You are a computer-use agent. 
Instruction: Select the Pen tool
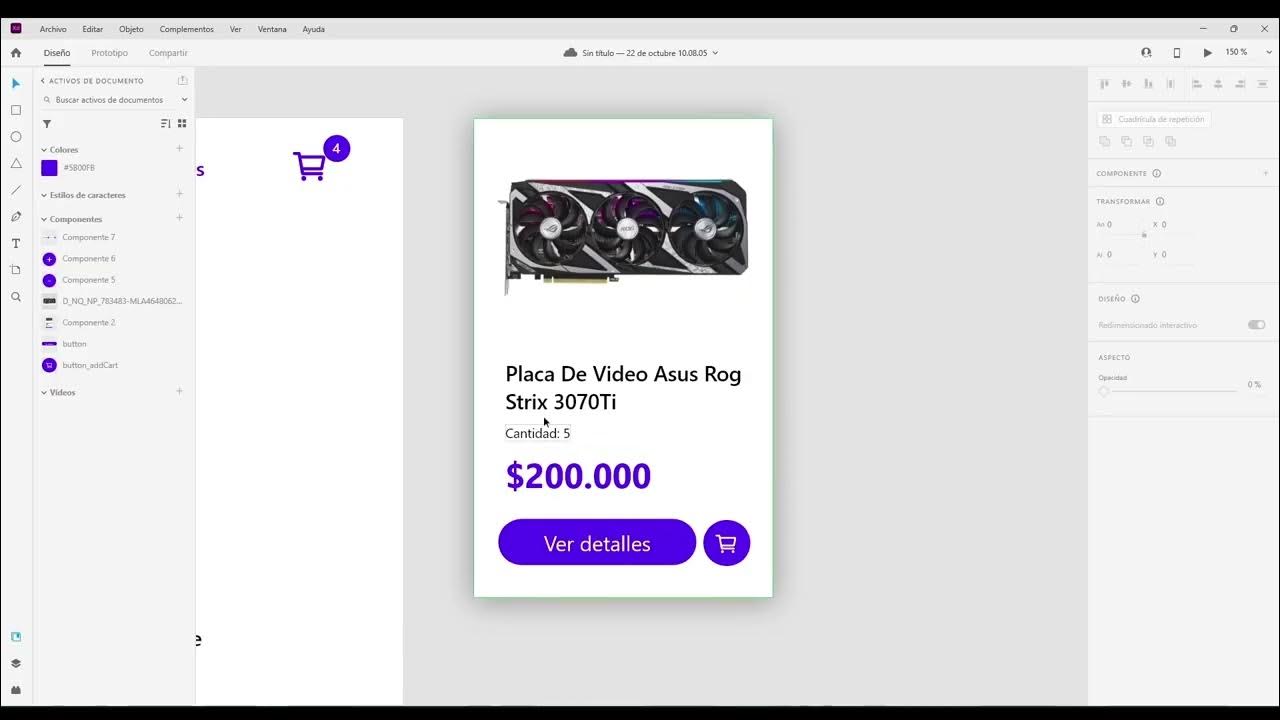(x=16, y=217)
